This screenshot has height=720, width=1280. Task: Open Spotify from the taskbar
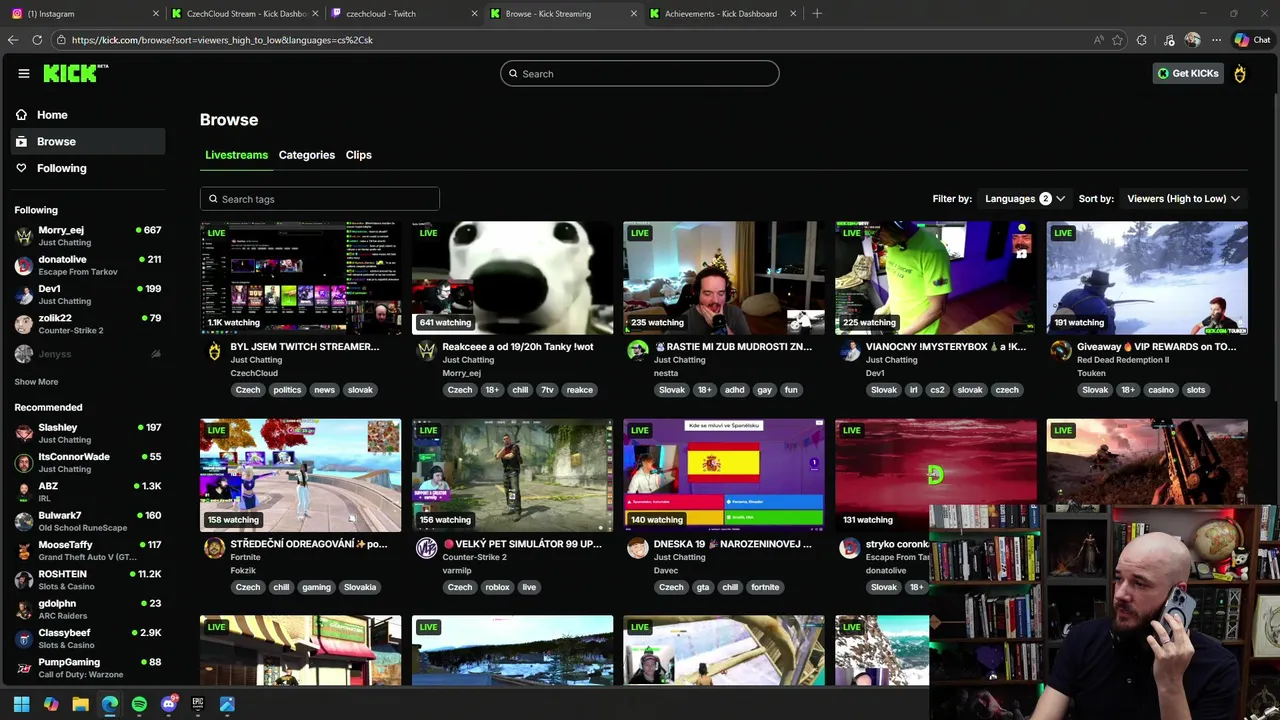[139, 704]
